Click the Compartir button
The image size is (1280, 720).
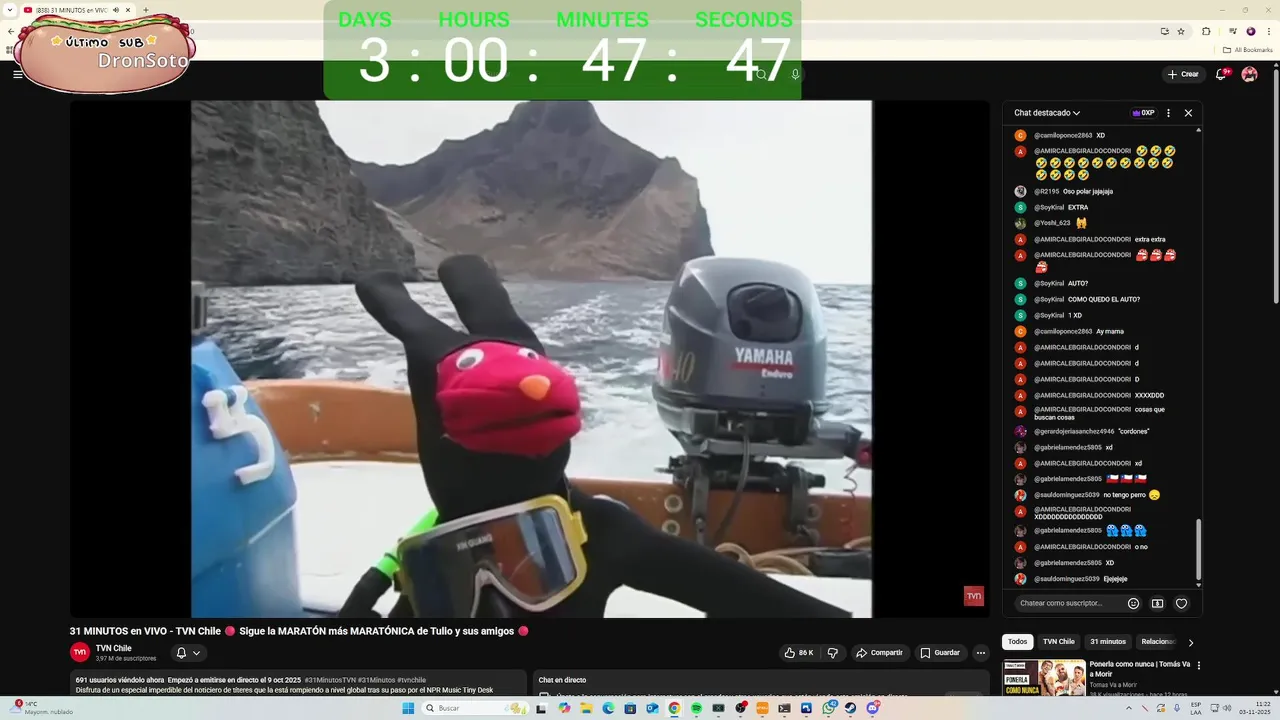click(x=879, y=653)
